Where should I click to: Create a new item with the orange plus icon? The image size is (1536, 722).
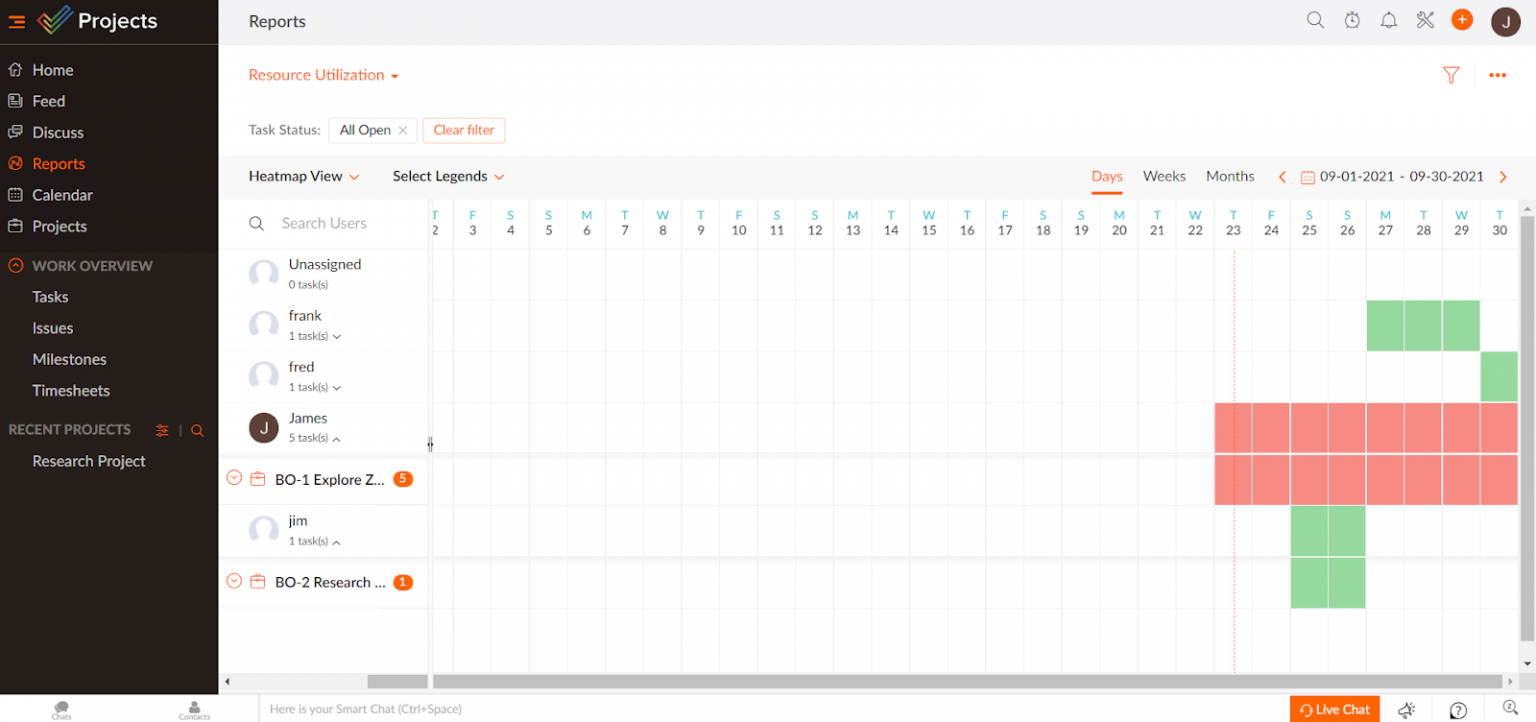[1462, 19]
